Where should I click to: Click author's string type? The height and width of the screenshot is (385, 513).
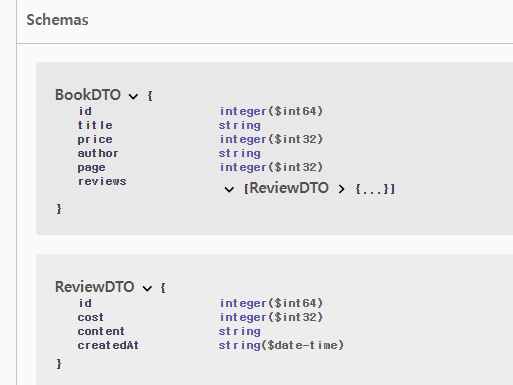click(240, 154)
